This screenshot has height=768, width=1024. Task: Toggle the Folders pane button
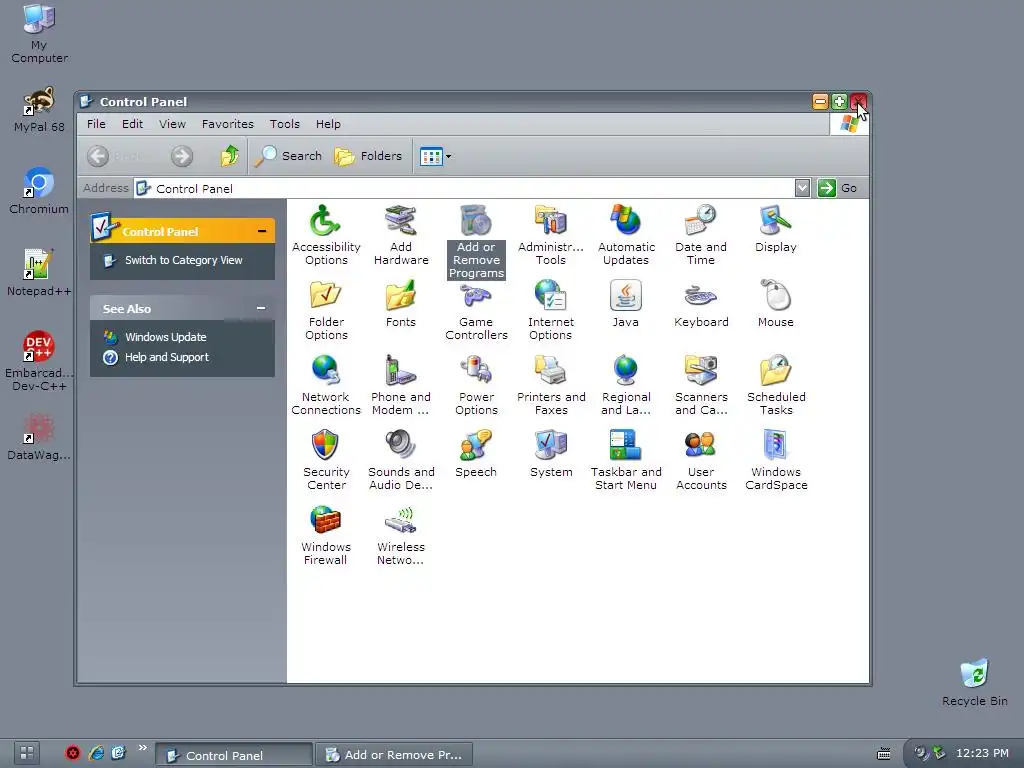click(368, 156)
